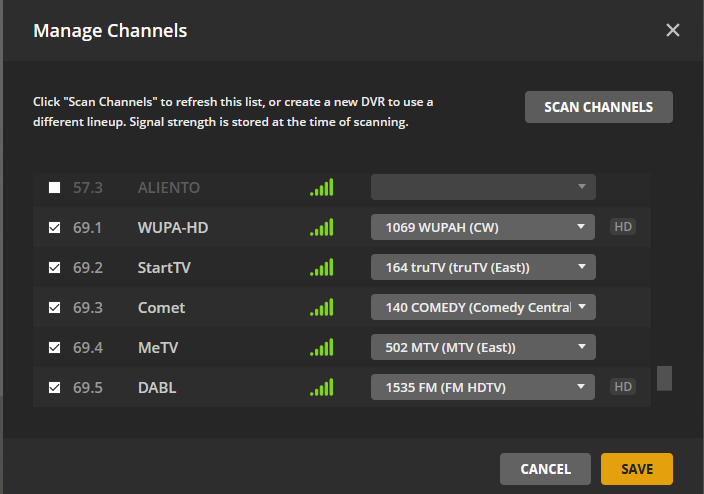The image size is (704, 494).
Task: Uncheck the 69.1 WUPA-HD channel
Action: coord(54,227)
